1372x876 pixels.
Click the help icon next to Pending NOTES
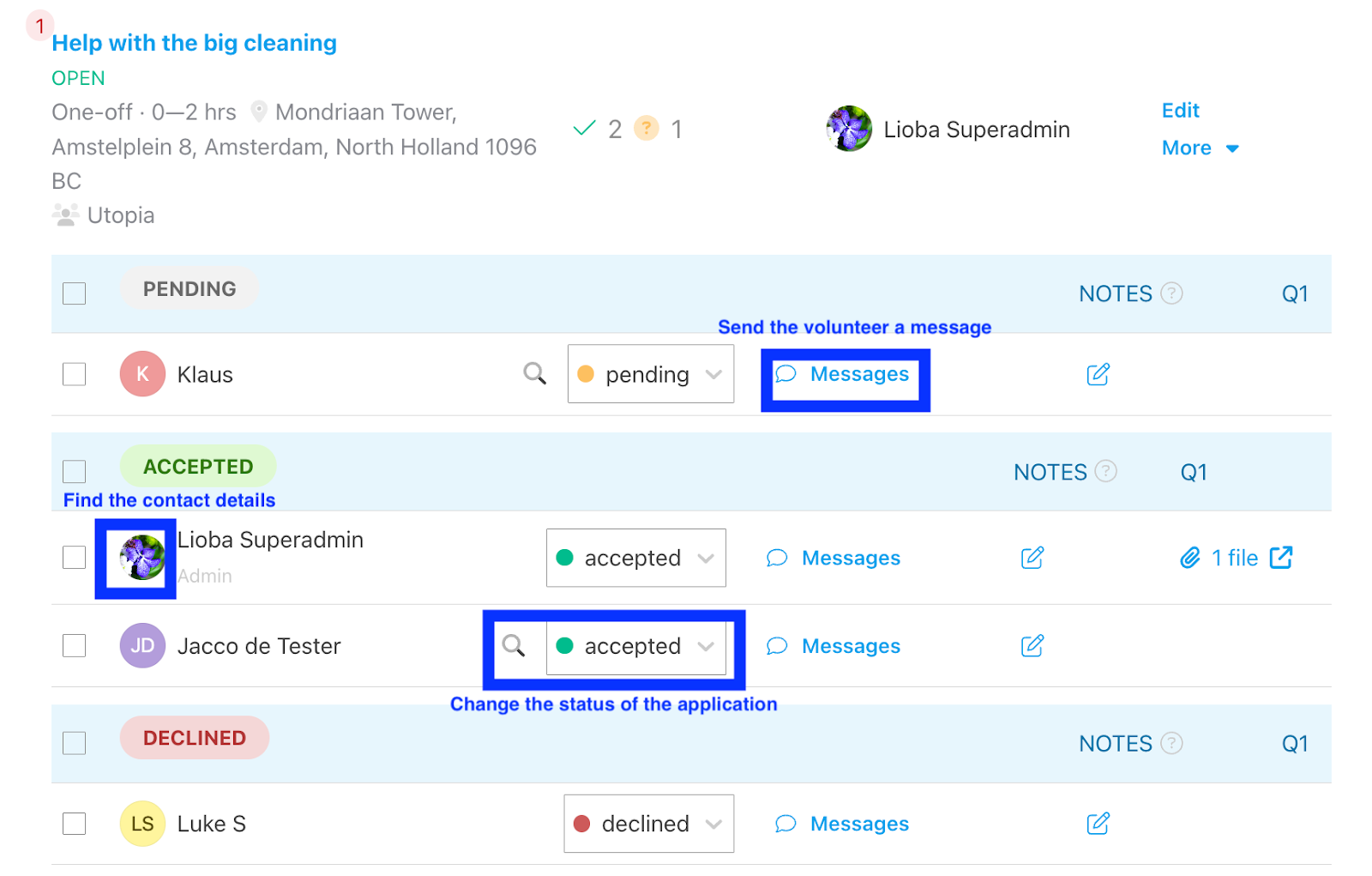pos(1171,293)
